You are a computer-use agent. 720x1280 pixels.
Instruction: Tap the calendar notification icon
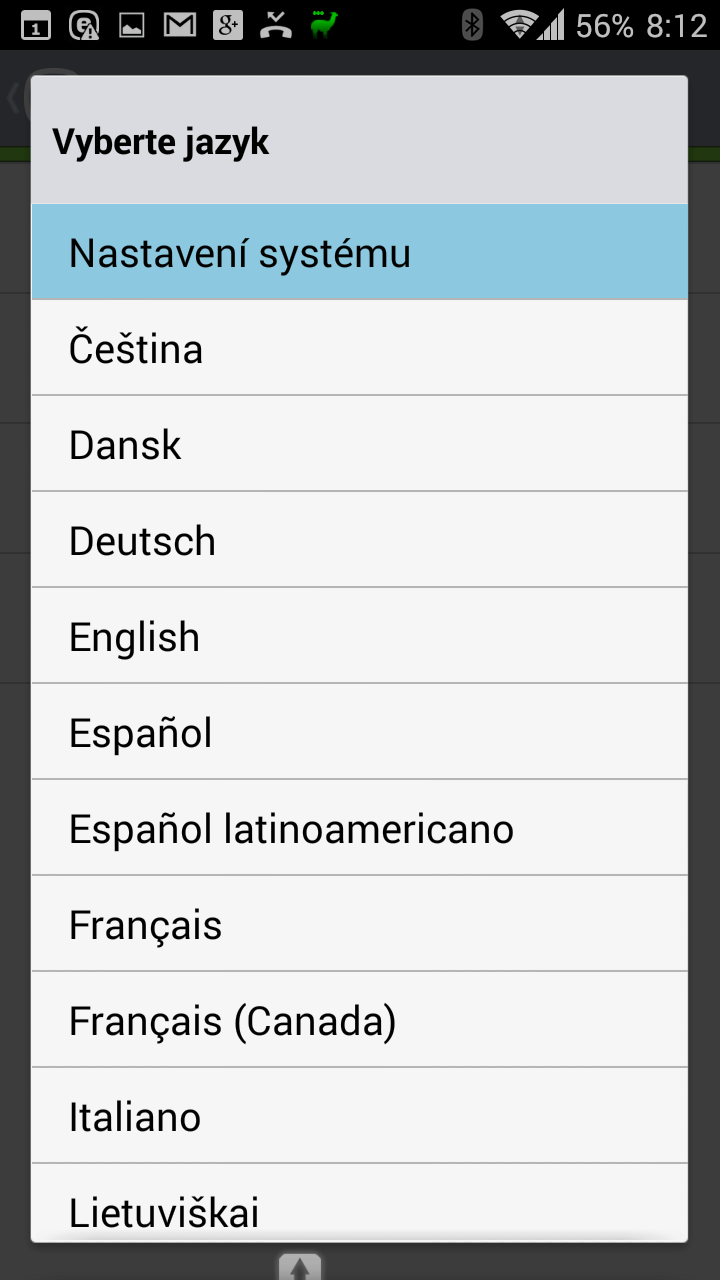(36, 26)
